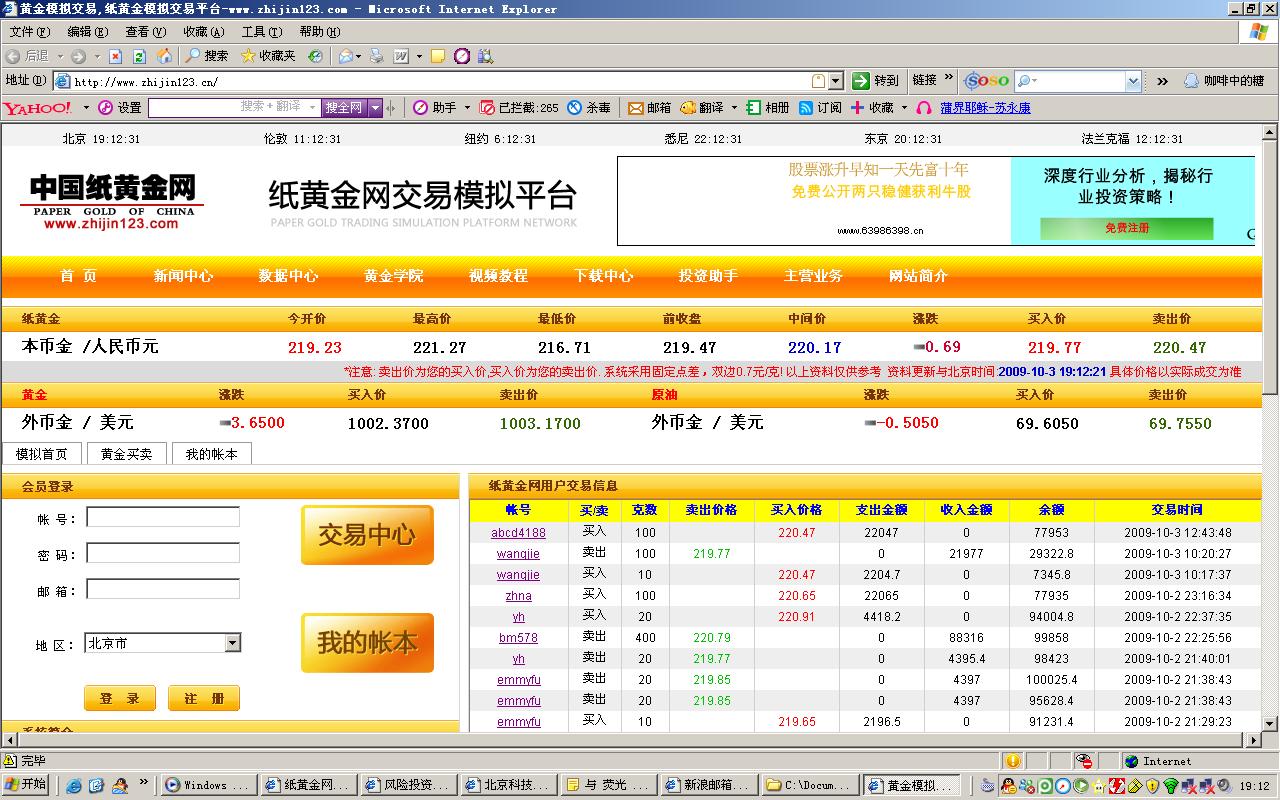The width and height of the screenshot is (1280, 800).
Task: Click the 咖啡中的糖 QQ user icon
Action: pyautogui.click(x=1191, y=81)
